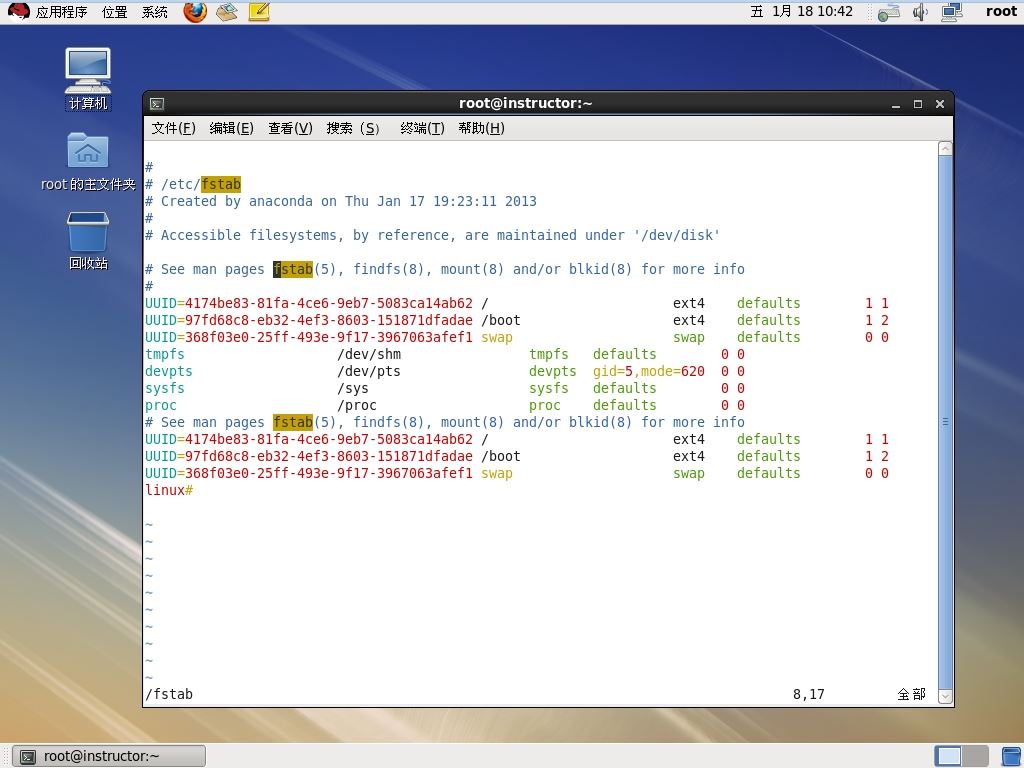Click the network connection tray icon

889,12
